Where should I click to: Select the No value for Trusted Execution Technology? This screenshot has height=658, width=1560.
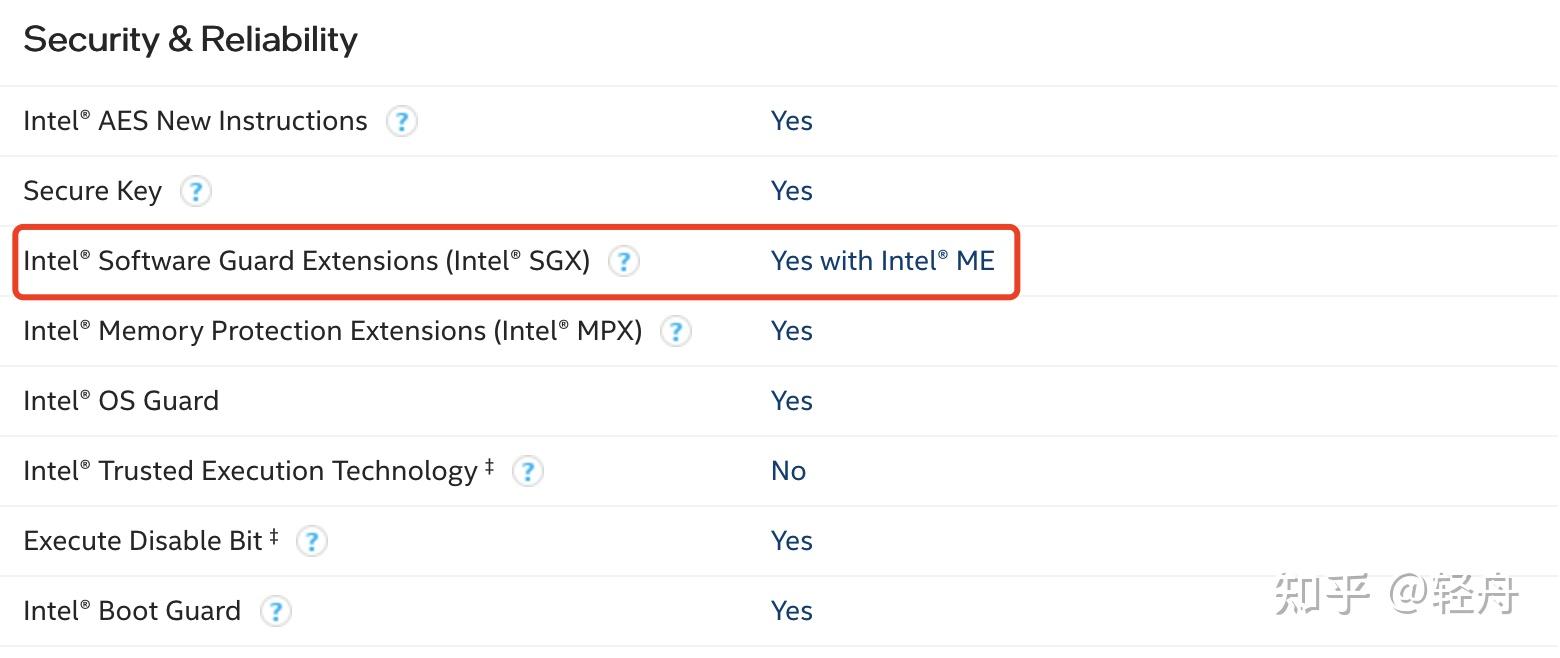coord(788,470)
